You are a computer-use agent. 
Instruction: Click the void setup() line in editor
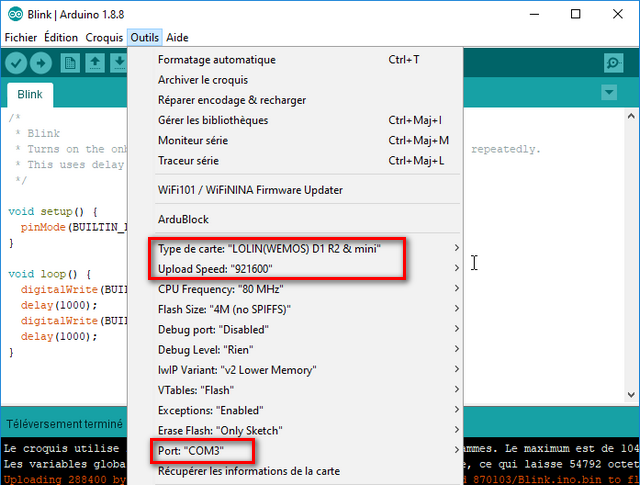(53, 211)
